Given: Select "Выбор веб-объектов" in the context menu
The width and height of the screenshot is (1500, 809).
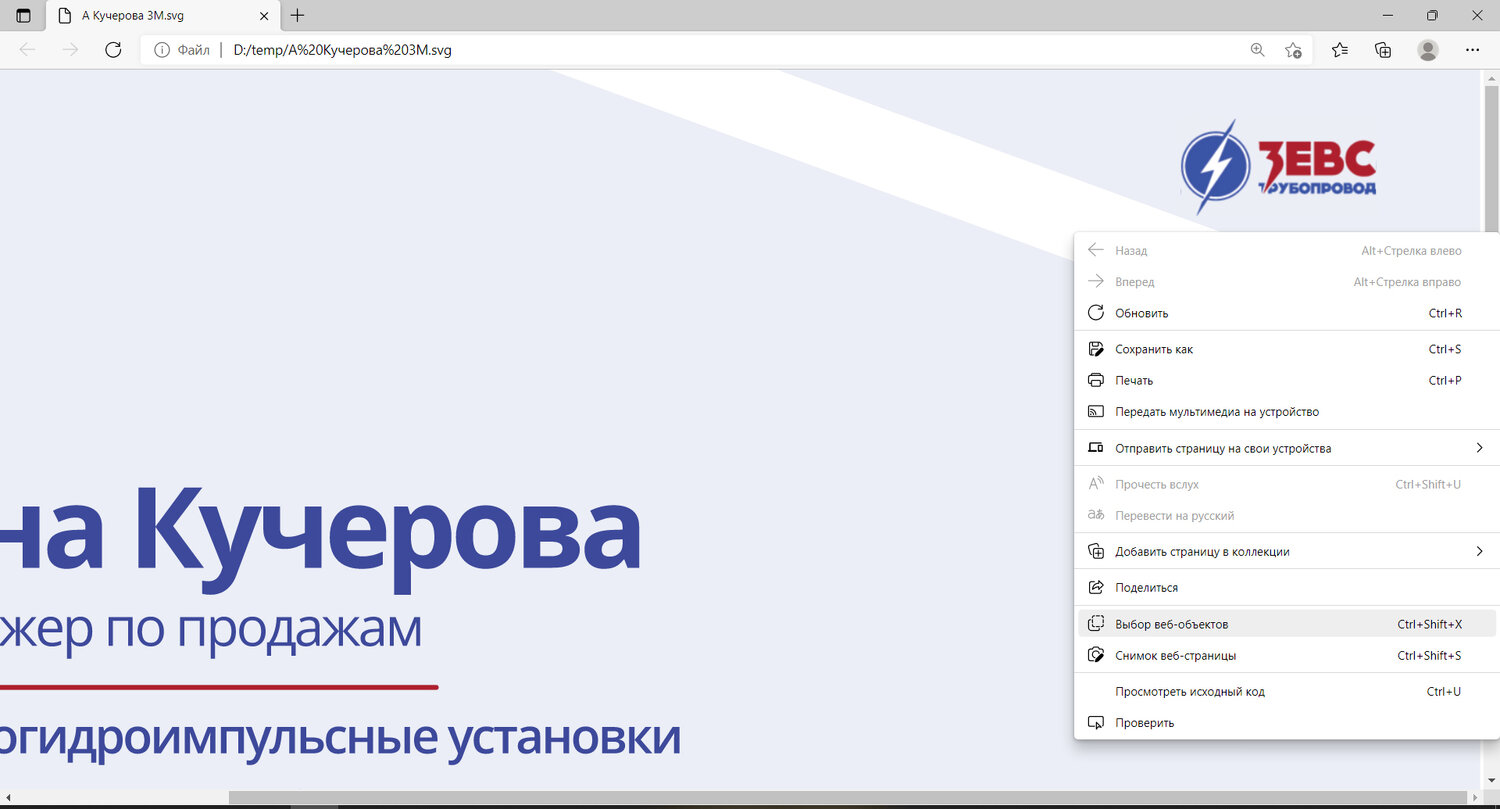Looking at the screenshot, I should (x=1287, y=624).
